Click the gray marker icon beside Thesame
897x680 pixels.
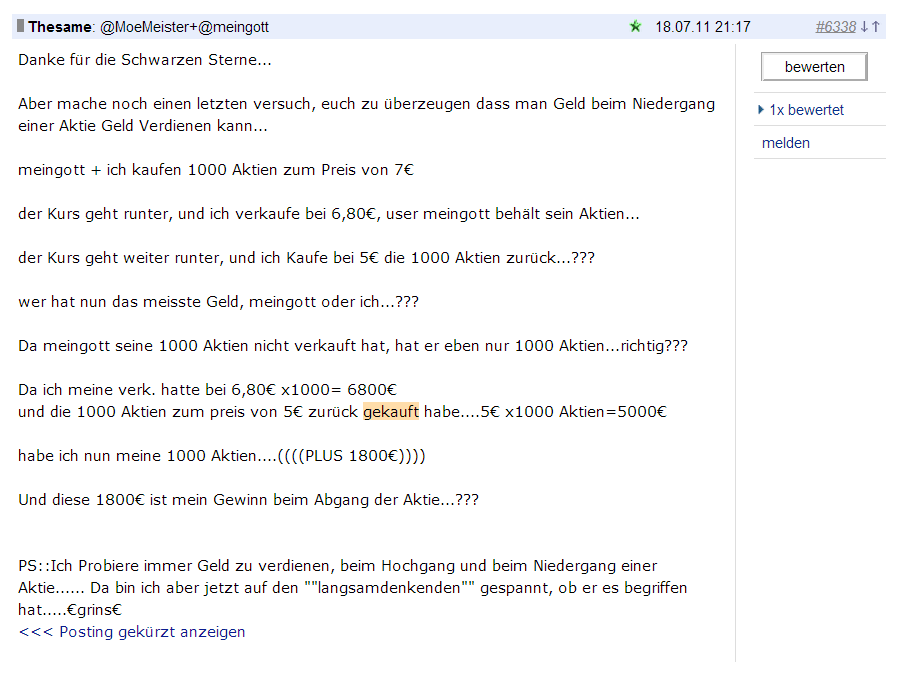[x=19, y=27]
